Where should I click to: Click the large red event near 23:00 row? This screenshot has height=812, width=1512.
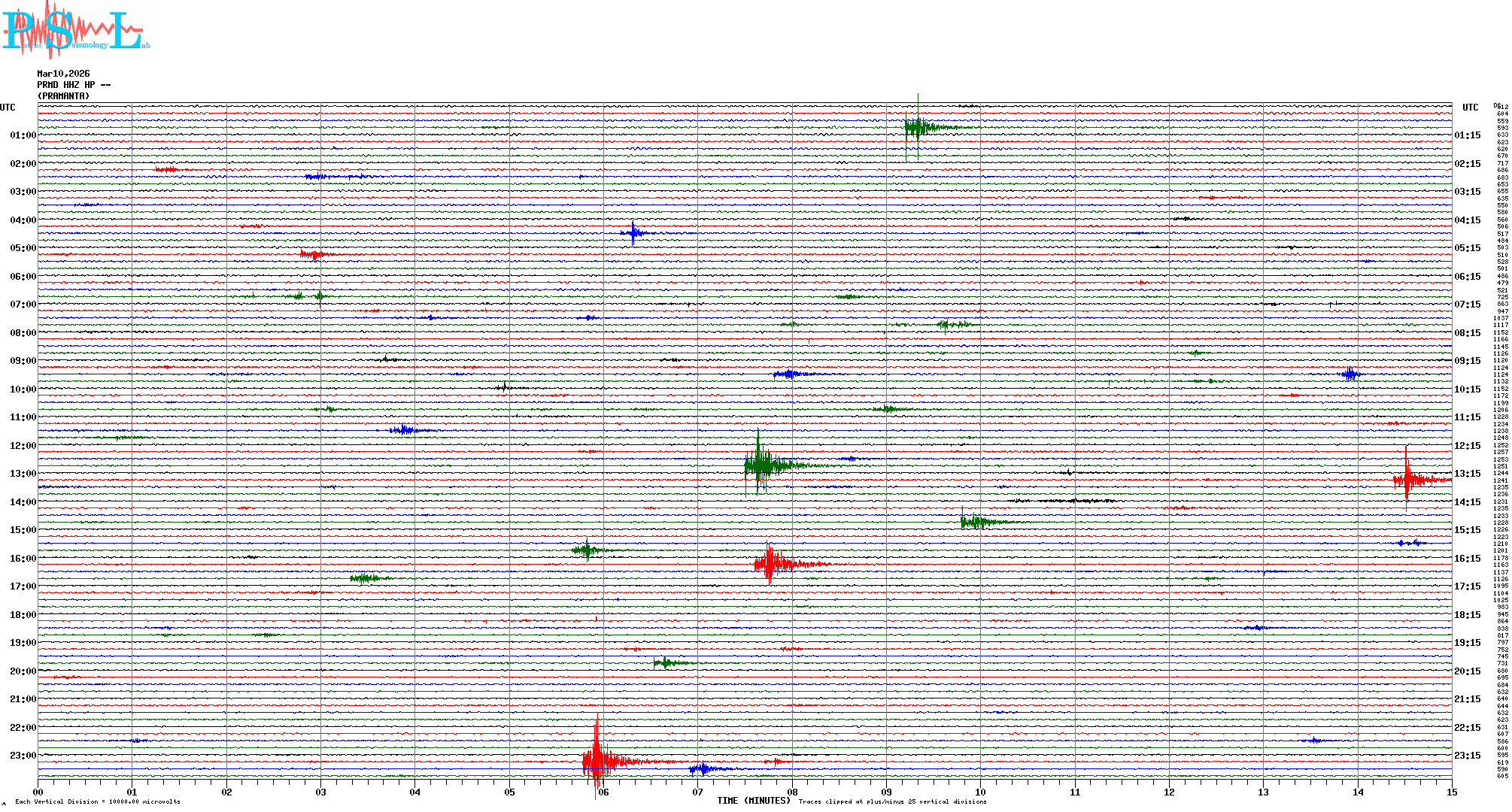(597, 761)
